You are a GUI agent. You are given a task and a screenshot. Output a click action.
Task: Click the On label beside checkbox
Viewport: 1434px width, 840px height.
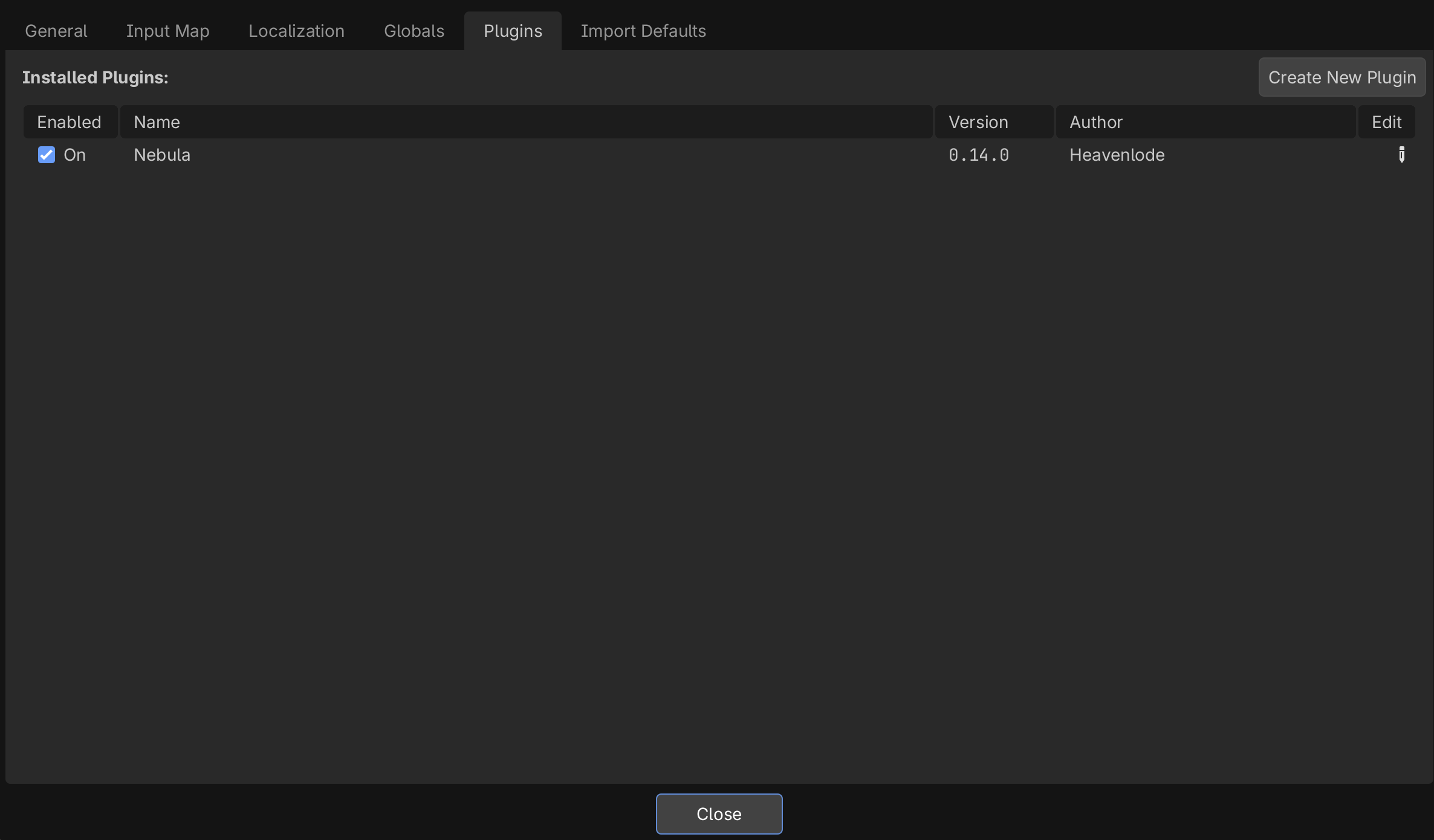[x=74, y=155]
